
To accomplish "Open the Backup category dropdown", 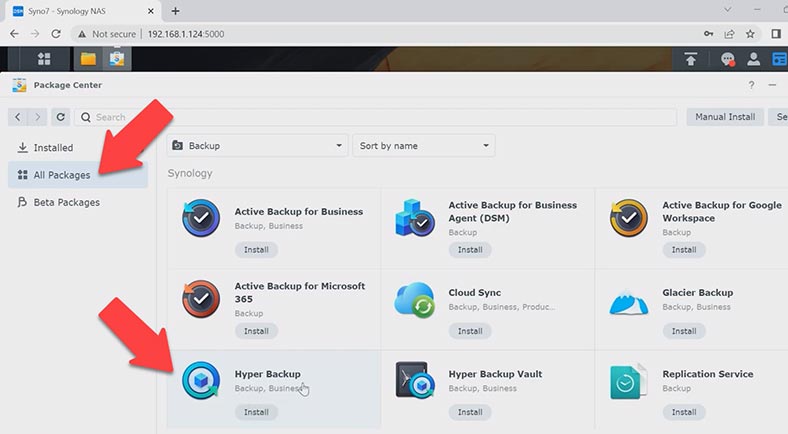I will pyautogui.click(x=257, y=146).
